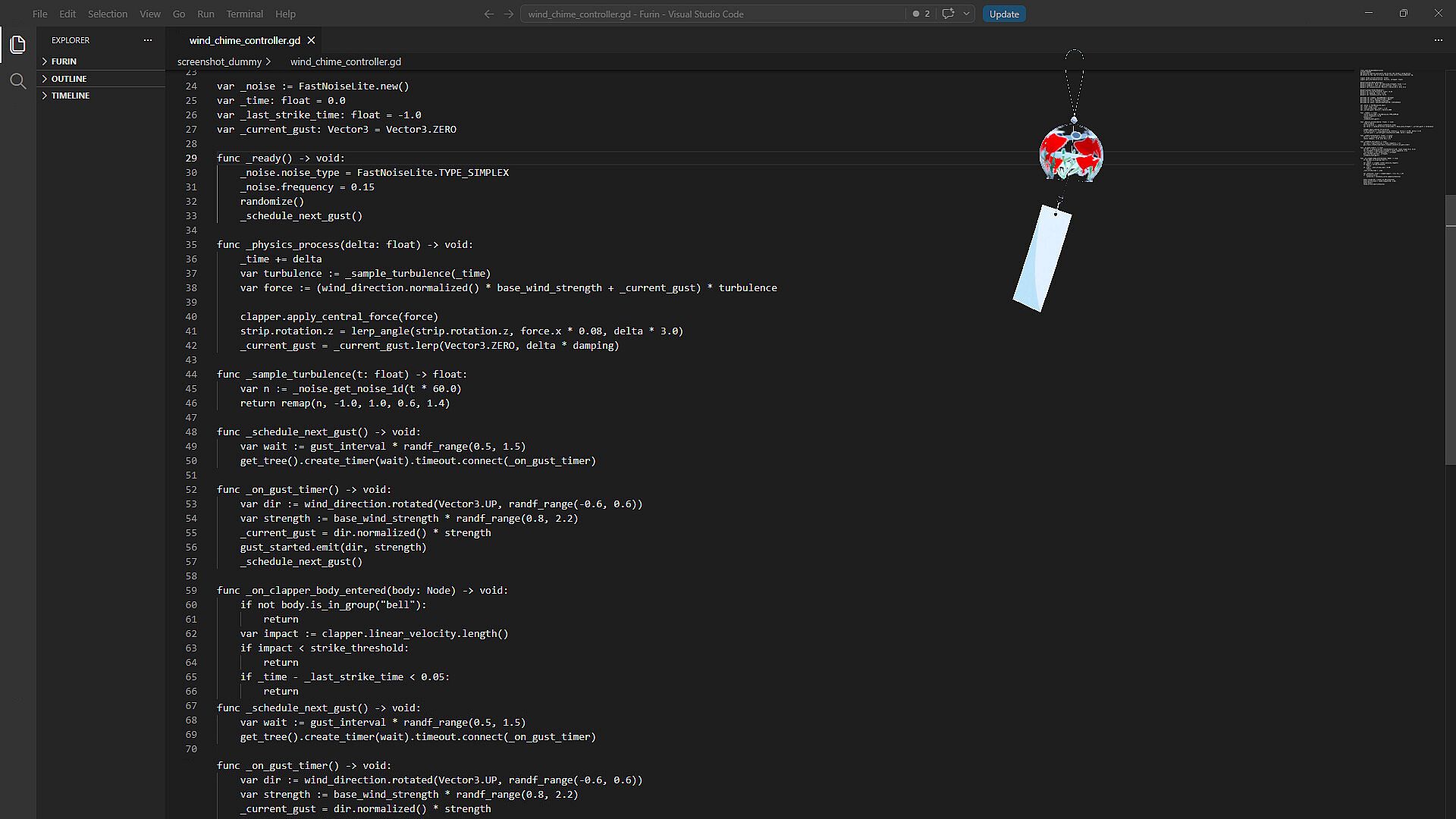Image resolution: width=1456 pixels, height=819 pixels.
Task: Click 'randomize()' on line 32
Action: click(x=271, y=201)
